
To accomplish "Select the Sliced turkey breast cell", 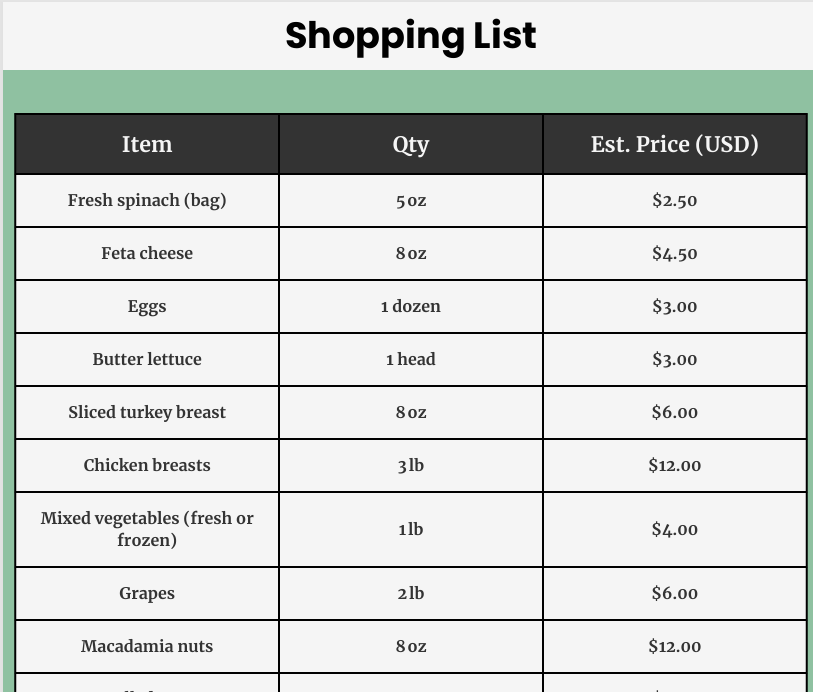I will click(x=147, y=412).
